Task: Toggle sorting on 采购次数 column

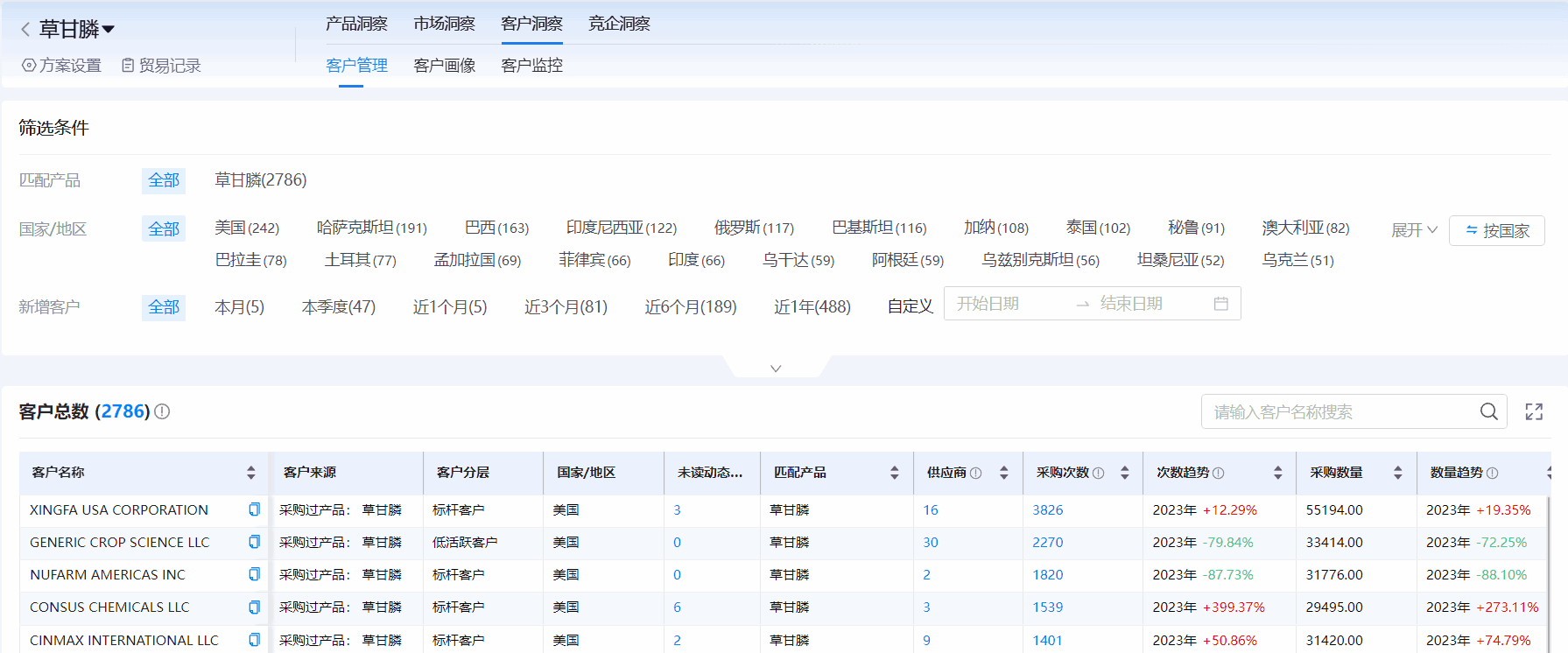Action: click(1125, 473)
